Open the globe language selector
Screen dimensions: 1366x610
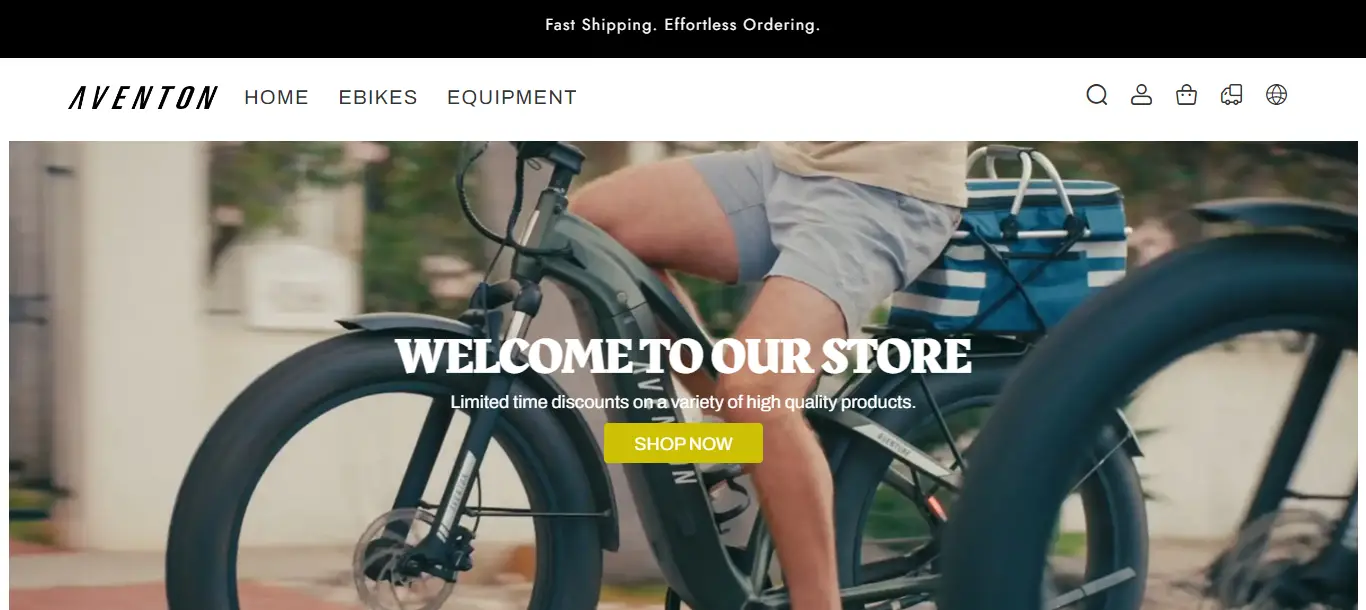(x=1276, y=95)
